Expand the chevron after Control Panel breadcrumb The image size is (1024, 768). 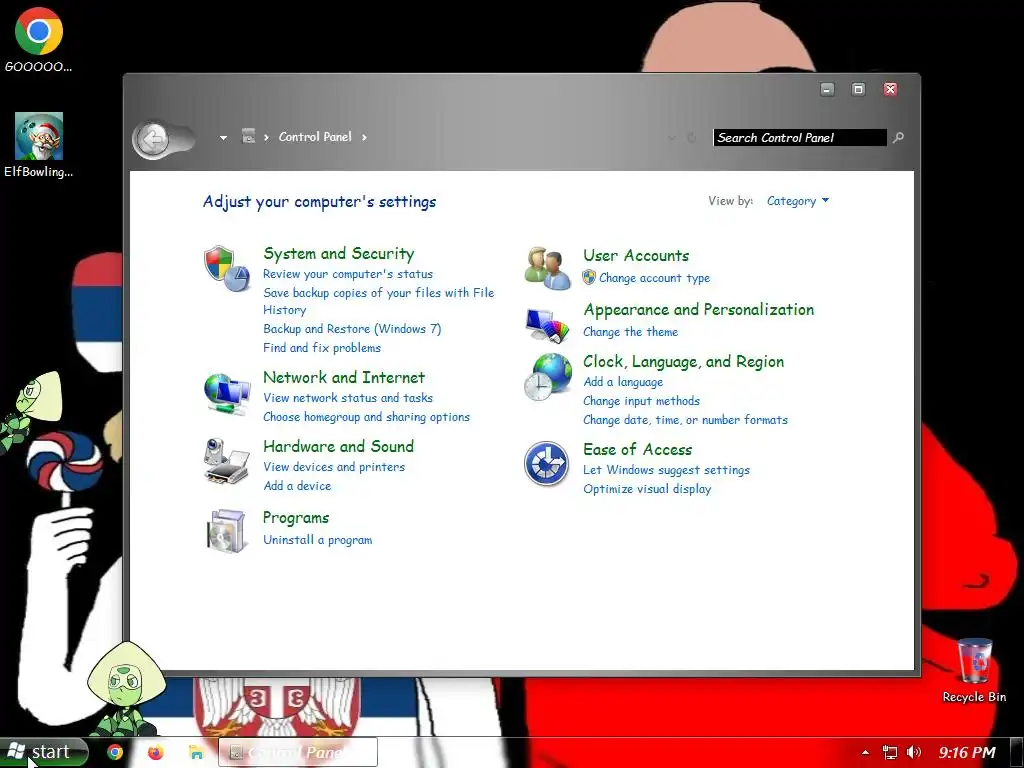(x=364, y=137)
